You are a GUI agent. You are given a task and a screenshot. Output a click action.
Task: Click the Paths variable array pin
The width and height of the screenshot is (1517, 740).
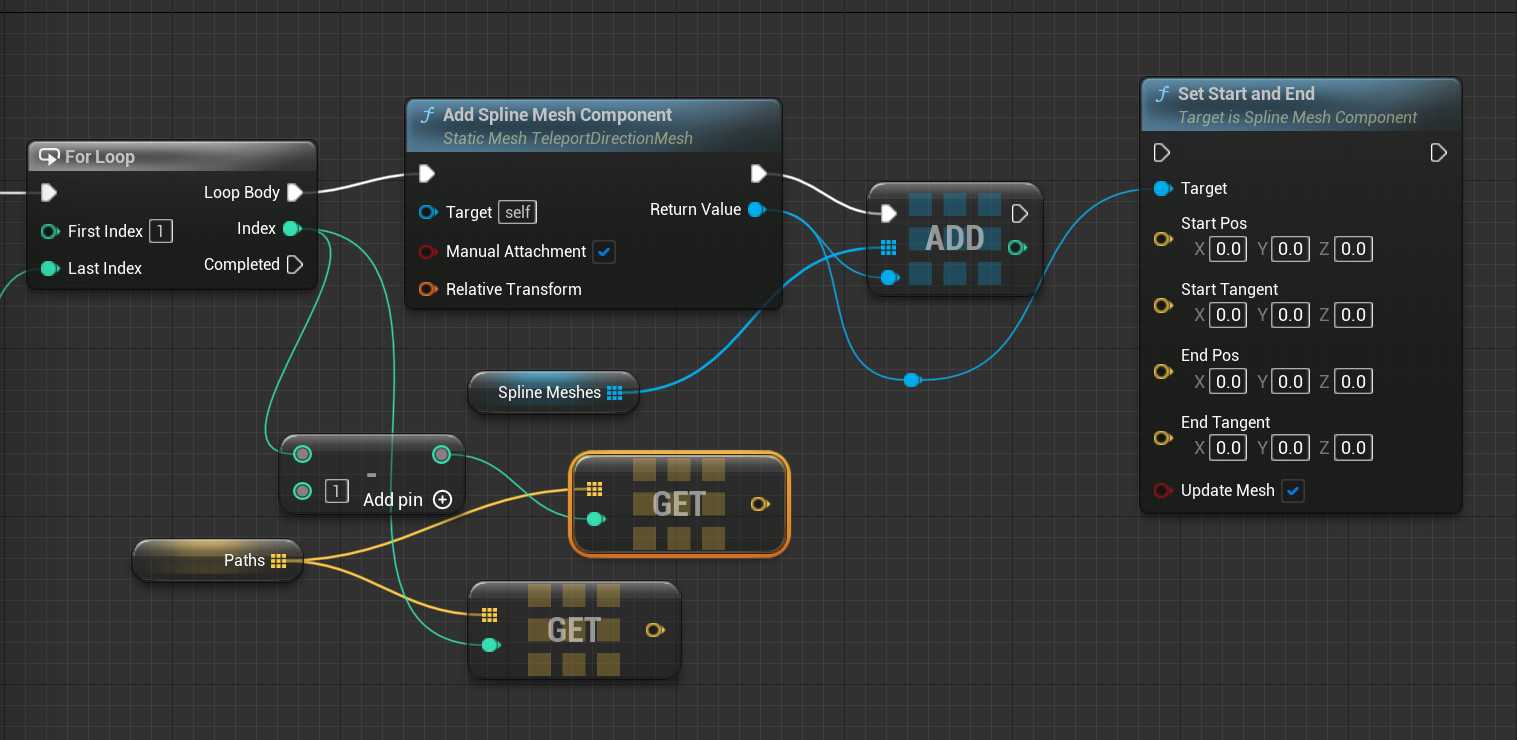pos(278,561)
